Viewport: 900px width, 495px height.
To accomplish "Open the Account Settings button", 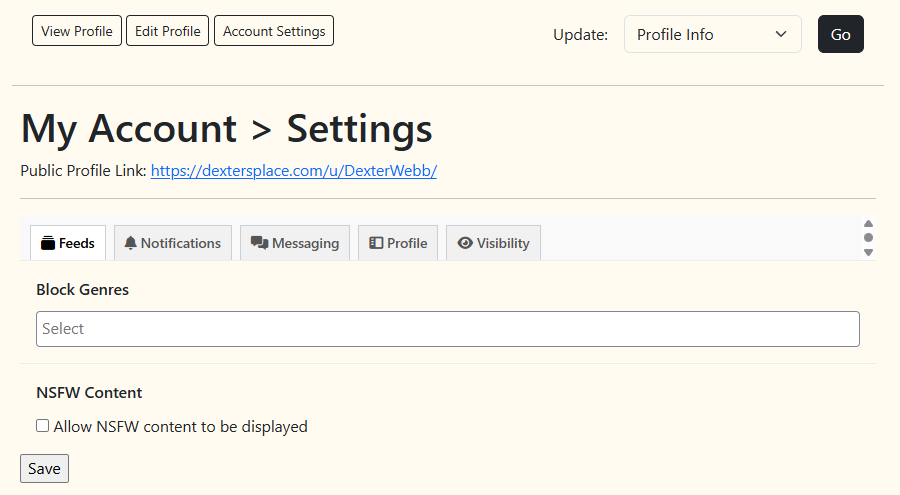I will coord(274,31).
